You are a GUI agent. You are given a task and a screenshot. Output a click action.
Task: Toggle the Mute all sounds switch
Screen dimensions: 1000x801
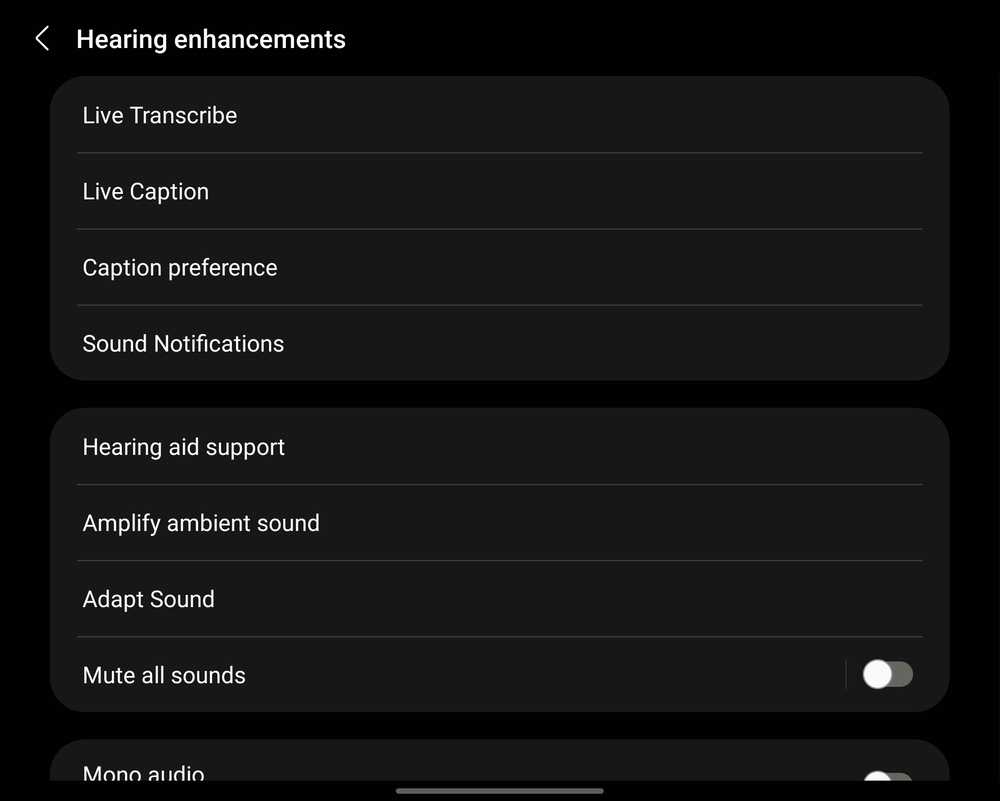tap(888, 675)
